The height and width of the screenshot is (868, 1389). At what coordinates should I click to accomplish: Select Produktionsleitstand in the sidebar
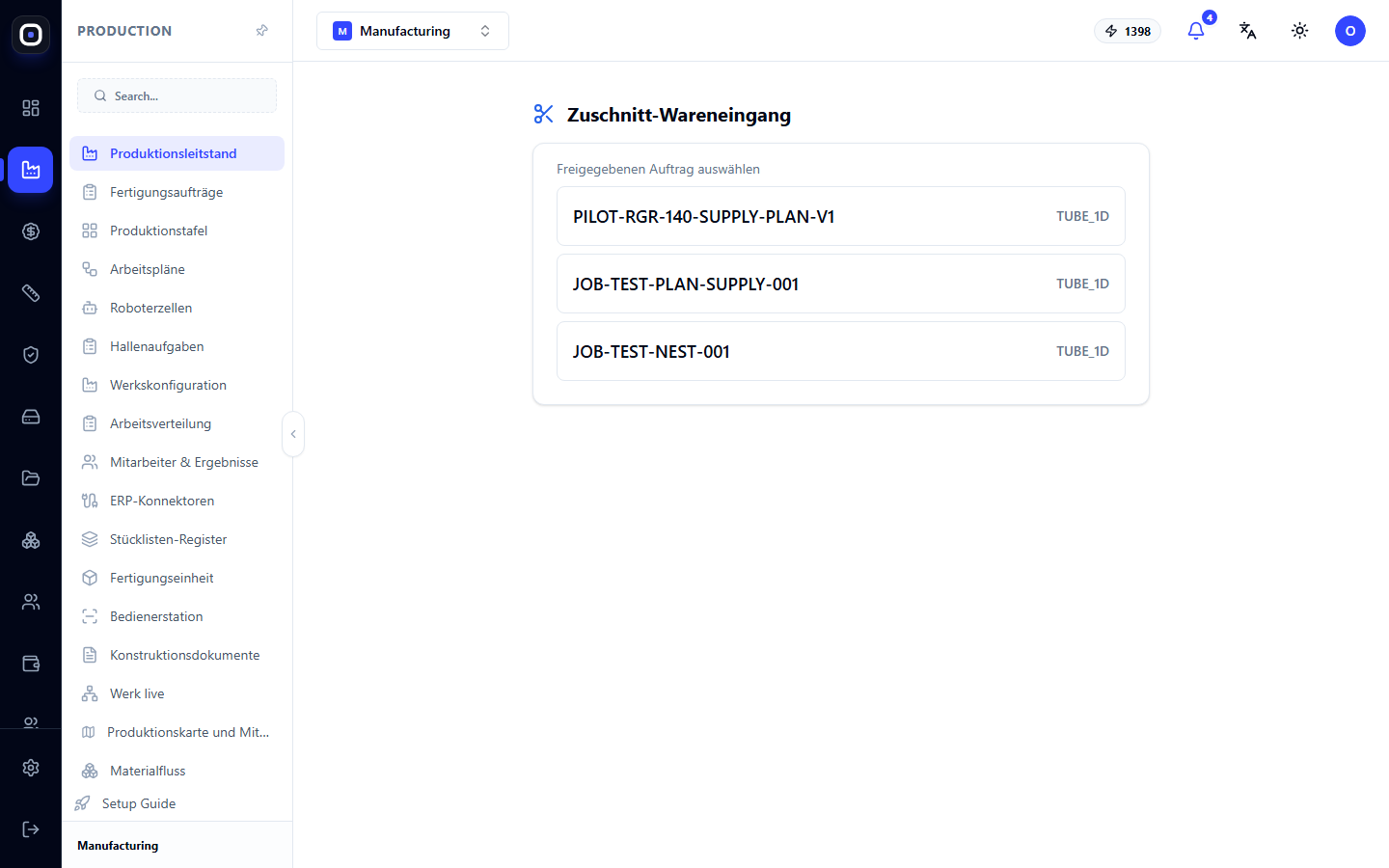click(x=177, y=153)
